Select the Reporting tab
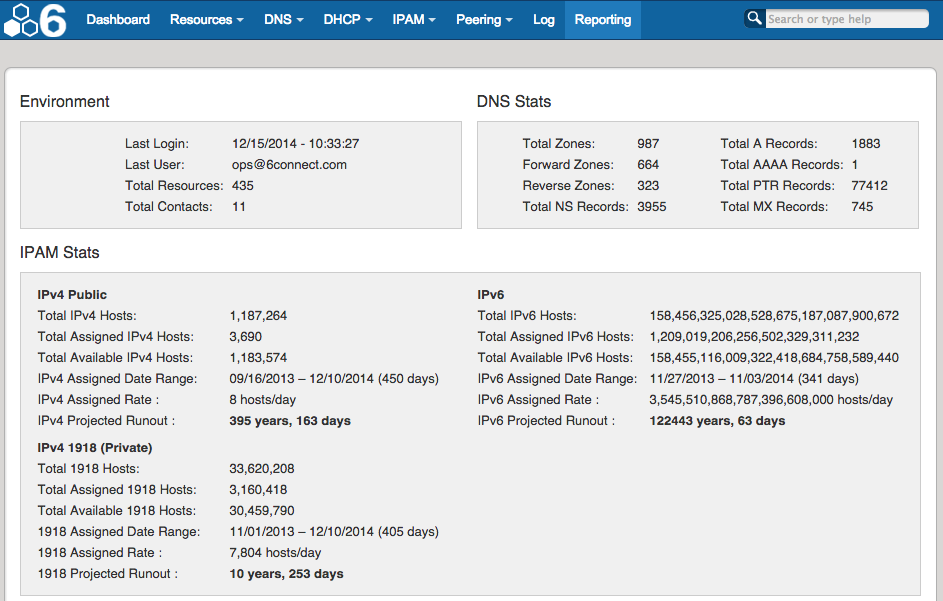Viewport: 943px width, 601px height. 603,20
